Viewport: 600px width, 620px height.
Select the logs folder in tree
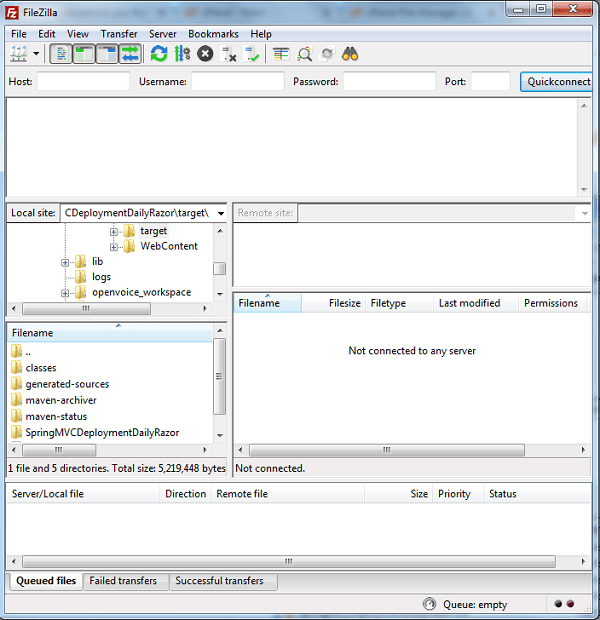pos(101,277)
